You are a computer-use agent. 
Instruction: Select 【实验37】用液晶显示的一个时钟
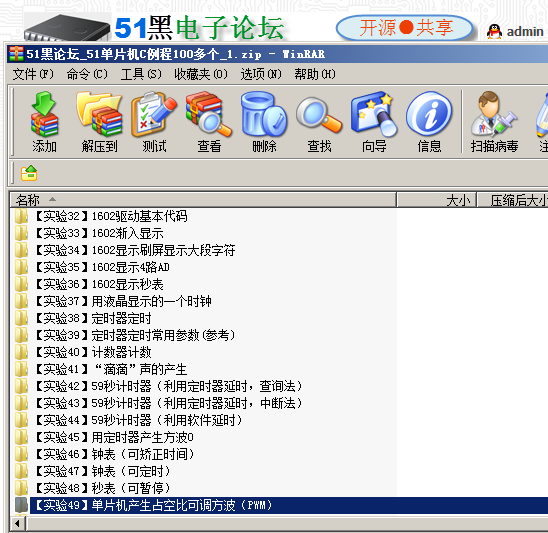tap(123, 301)
